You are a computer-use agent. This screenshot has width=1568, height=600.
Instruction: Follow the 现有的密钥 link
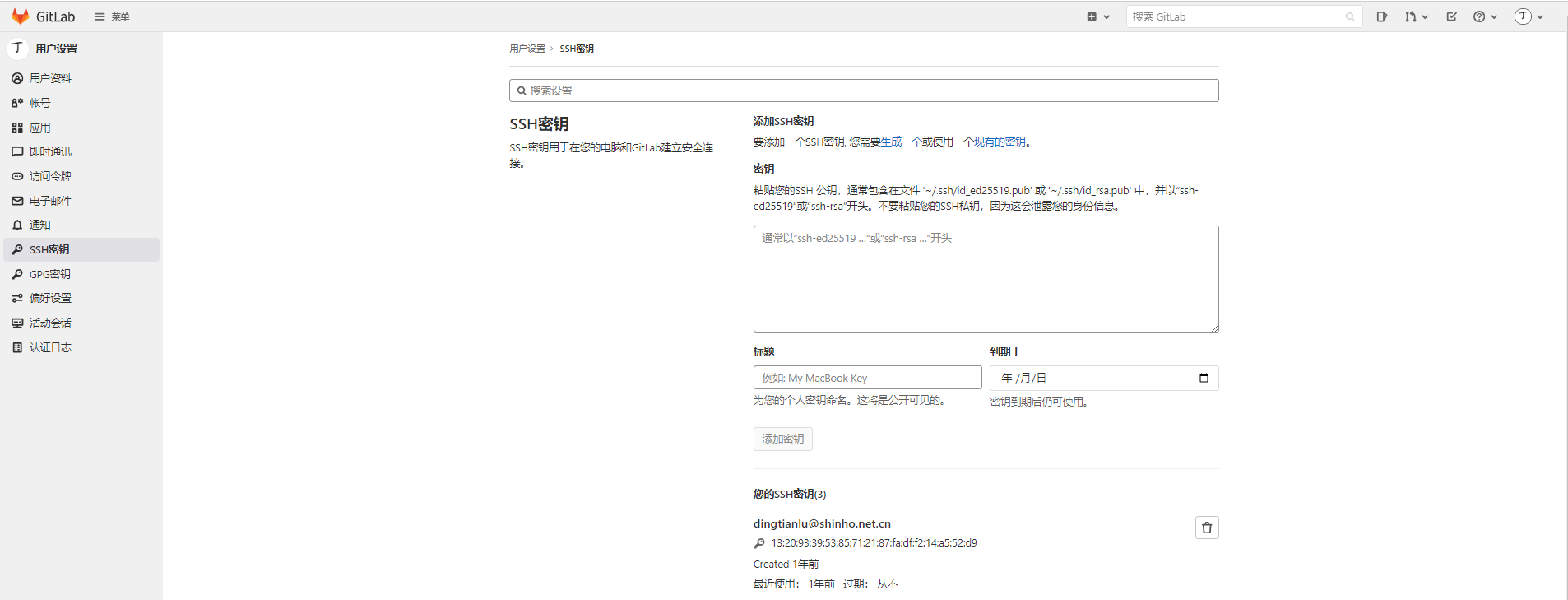click(1000, 142)
